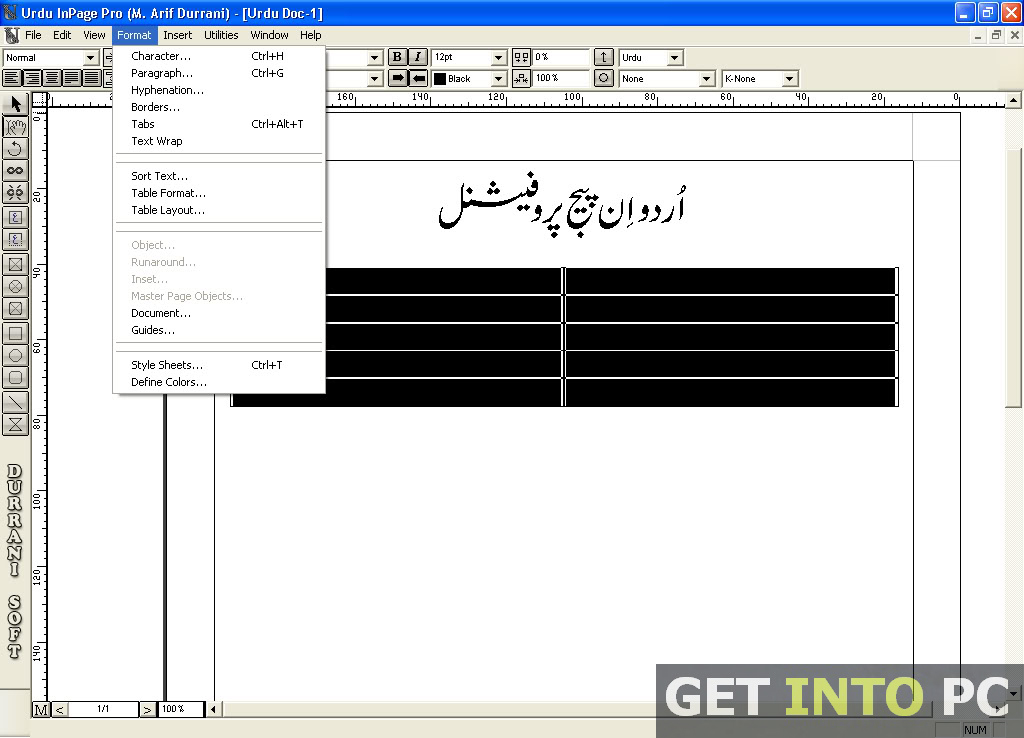
Task: Open the Utilities menu
Action: coord(221,35)
